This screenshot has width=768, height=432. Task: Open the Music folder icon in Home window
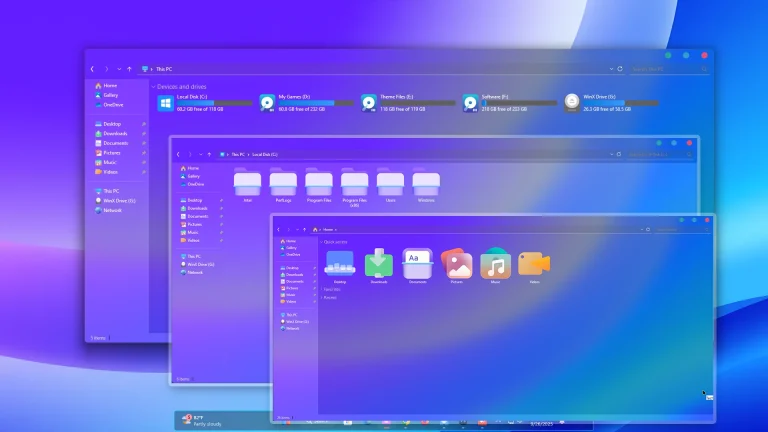pos(495,264)
